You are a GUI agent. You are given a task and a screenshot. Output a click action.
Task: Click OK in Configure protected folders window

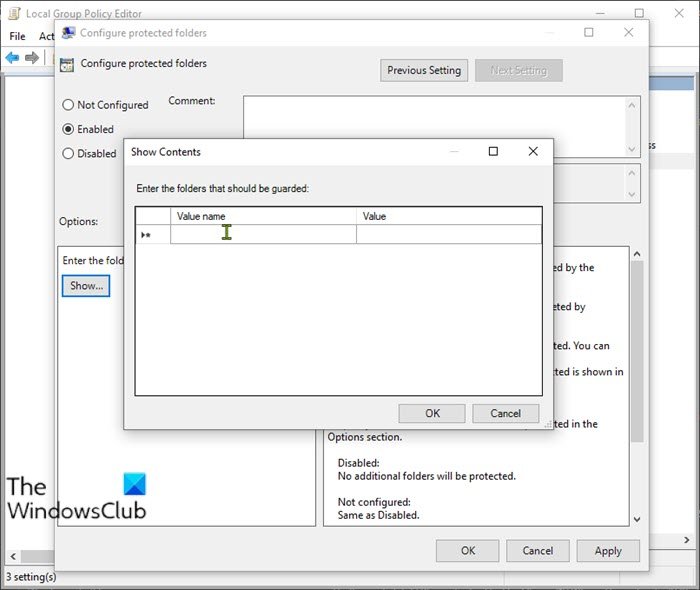(467, 551)
